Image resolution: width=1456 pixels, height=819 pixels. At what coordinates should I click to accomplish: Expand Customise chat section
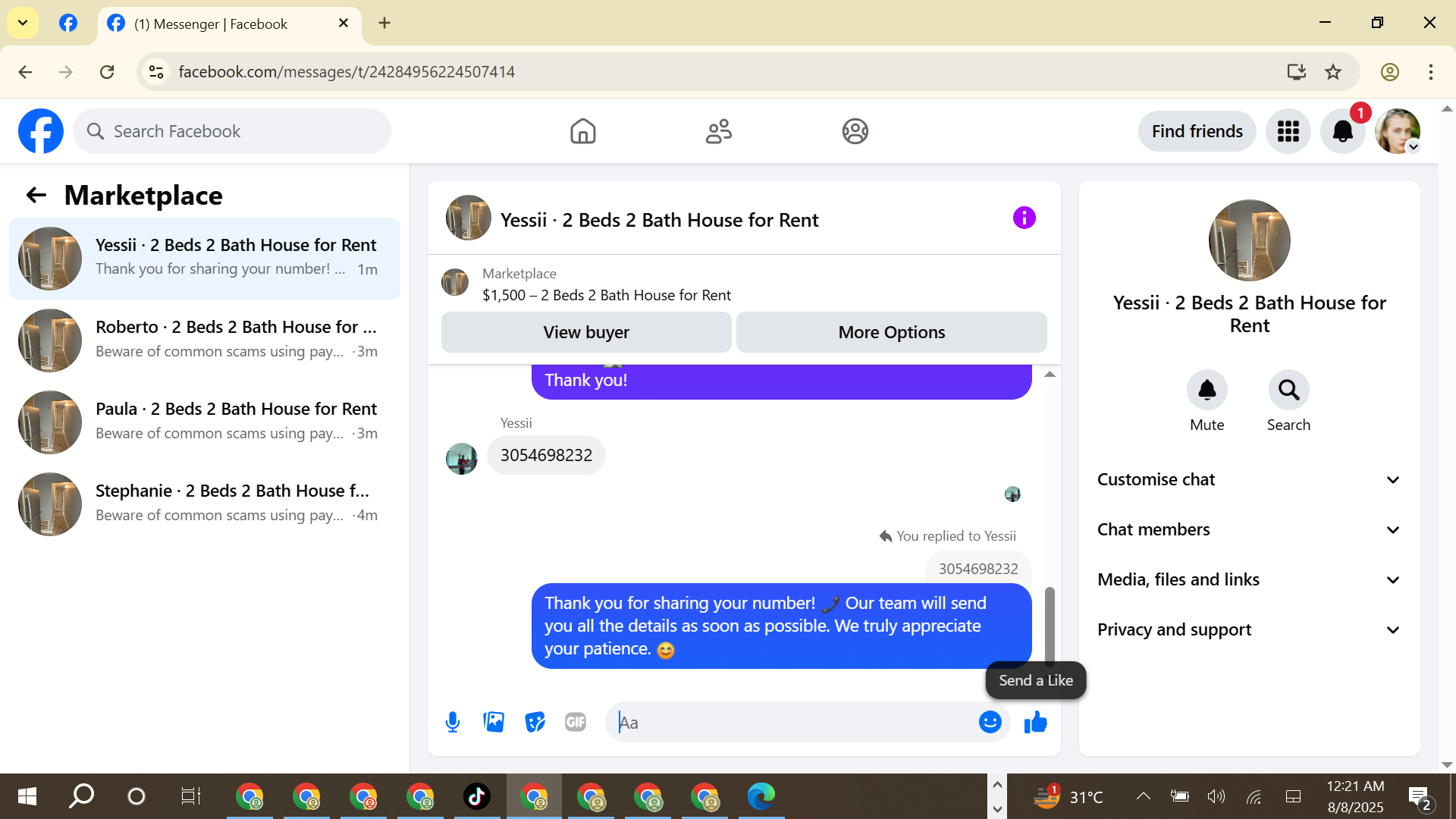point(1249,479)
